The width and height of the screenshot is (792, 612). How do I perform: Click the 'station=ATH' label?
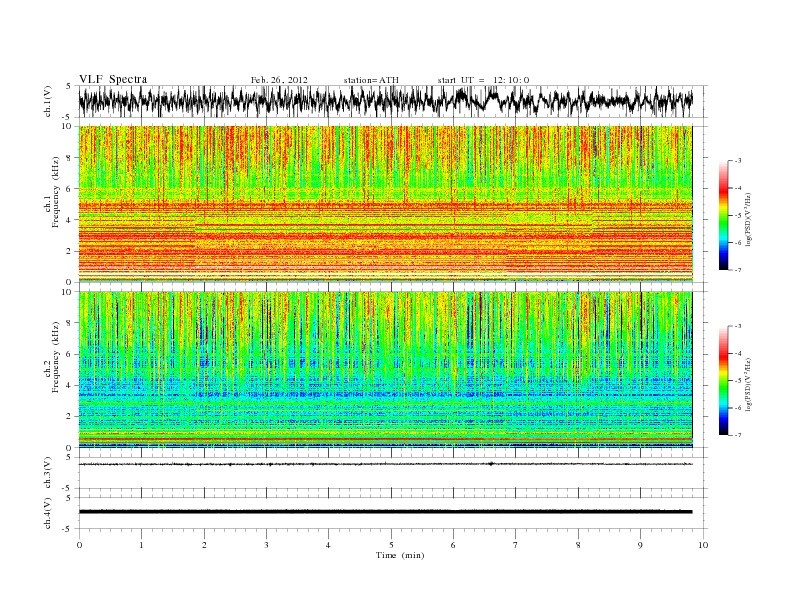(371, 80)
